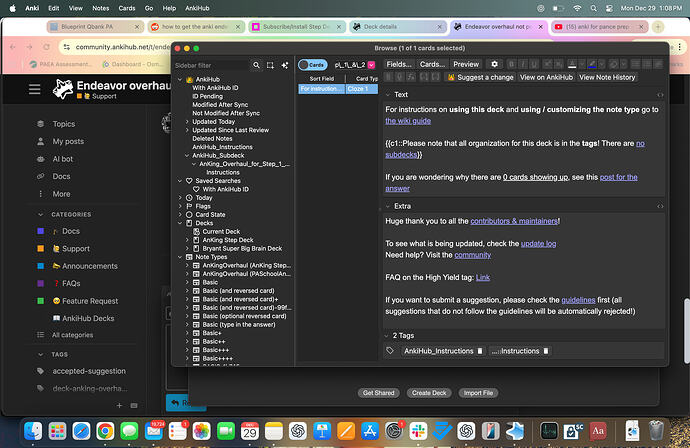
Task: Collapse the 2 Tags section
Action: (x=387, y=335)
